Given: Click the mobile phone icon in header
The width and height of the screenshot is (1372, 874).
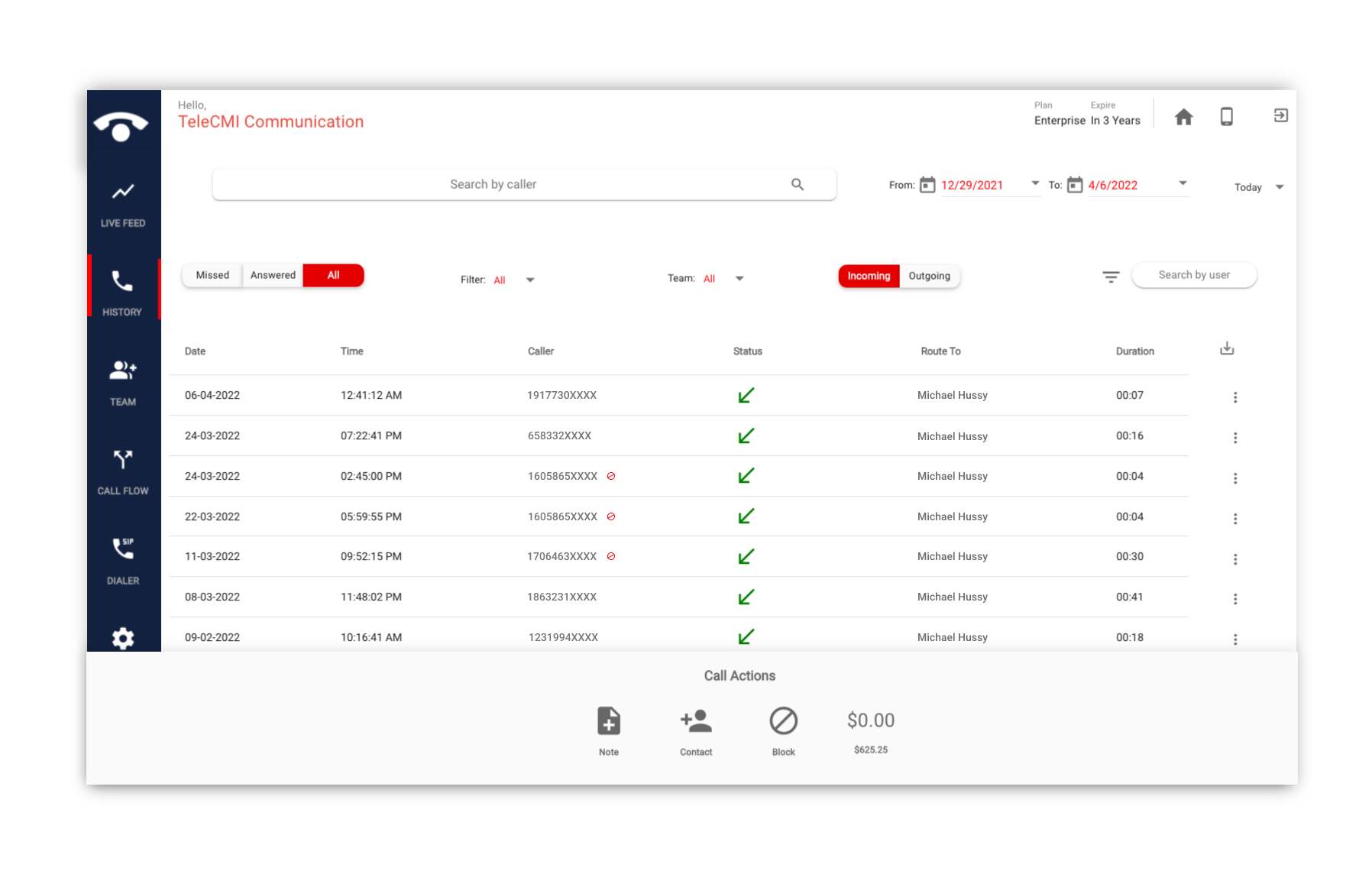Looking at the screenshot, I should 1226,117.
